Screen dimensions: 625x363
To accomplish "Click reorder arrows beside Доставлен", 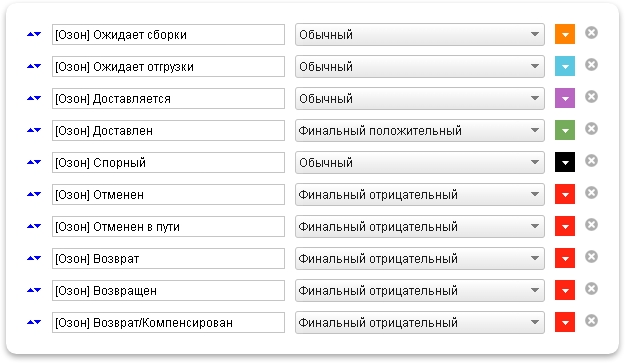I will pyautogui.click(x=34, y=130).
